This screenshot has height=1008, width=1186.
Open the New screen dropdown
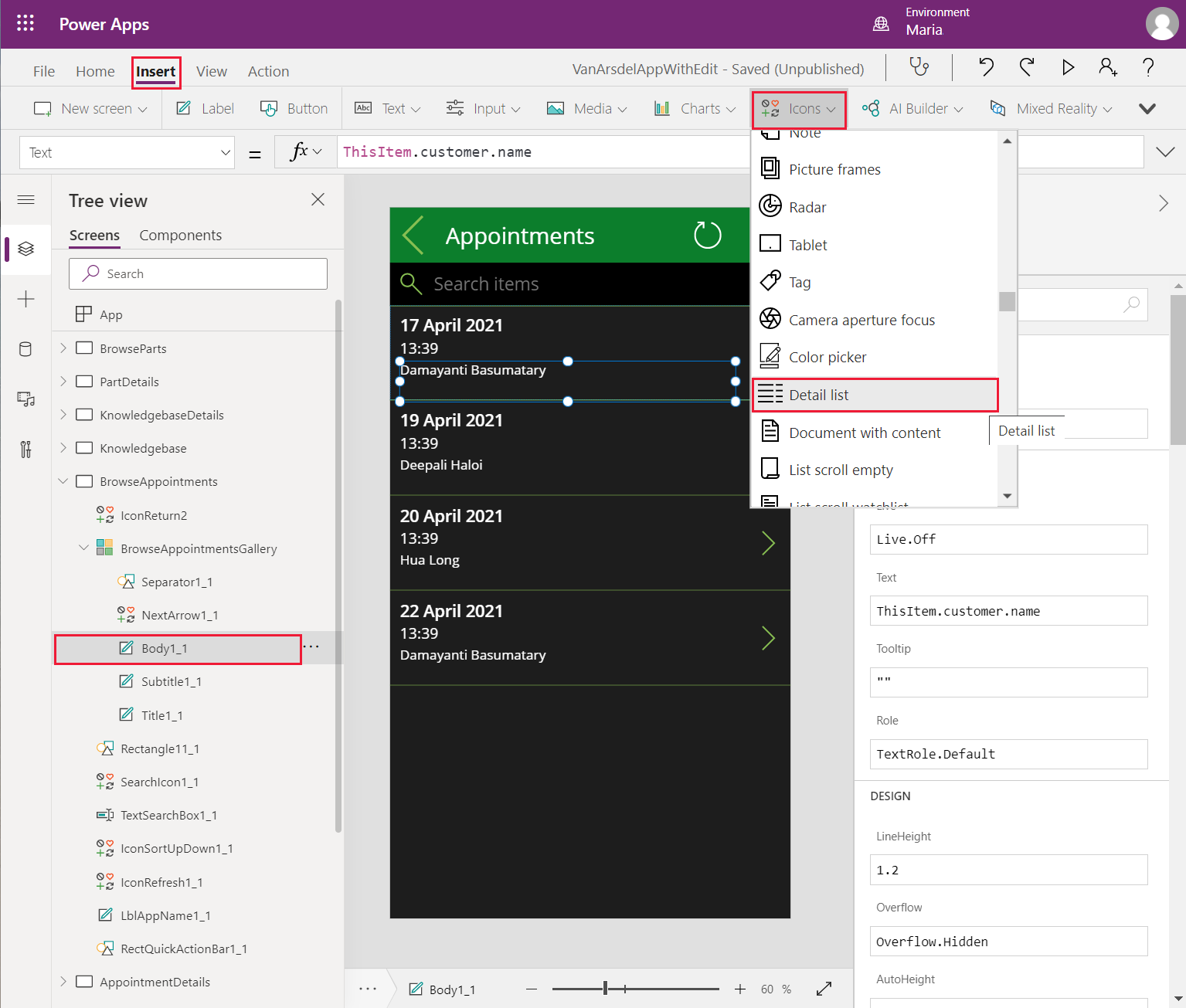point(90,108)
